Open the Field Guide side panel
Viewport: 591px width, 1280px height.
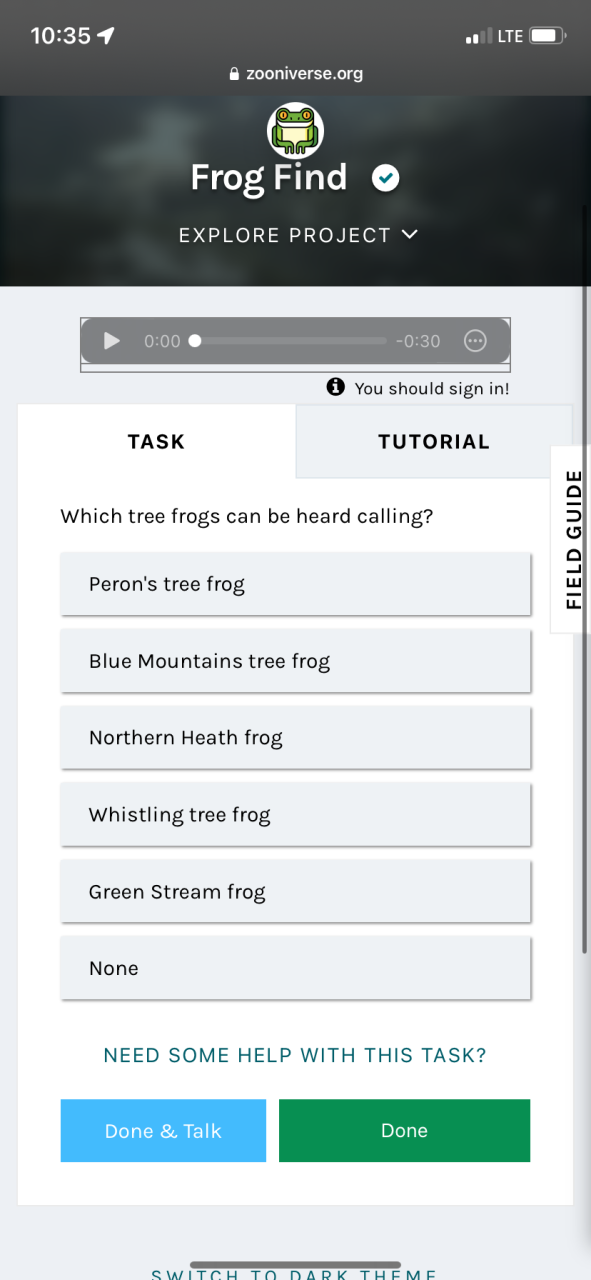572,539
